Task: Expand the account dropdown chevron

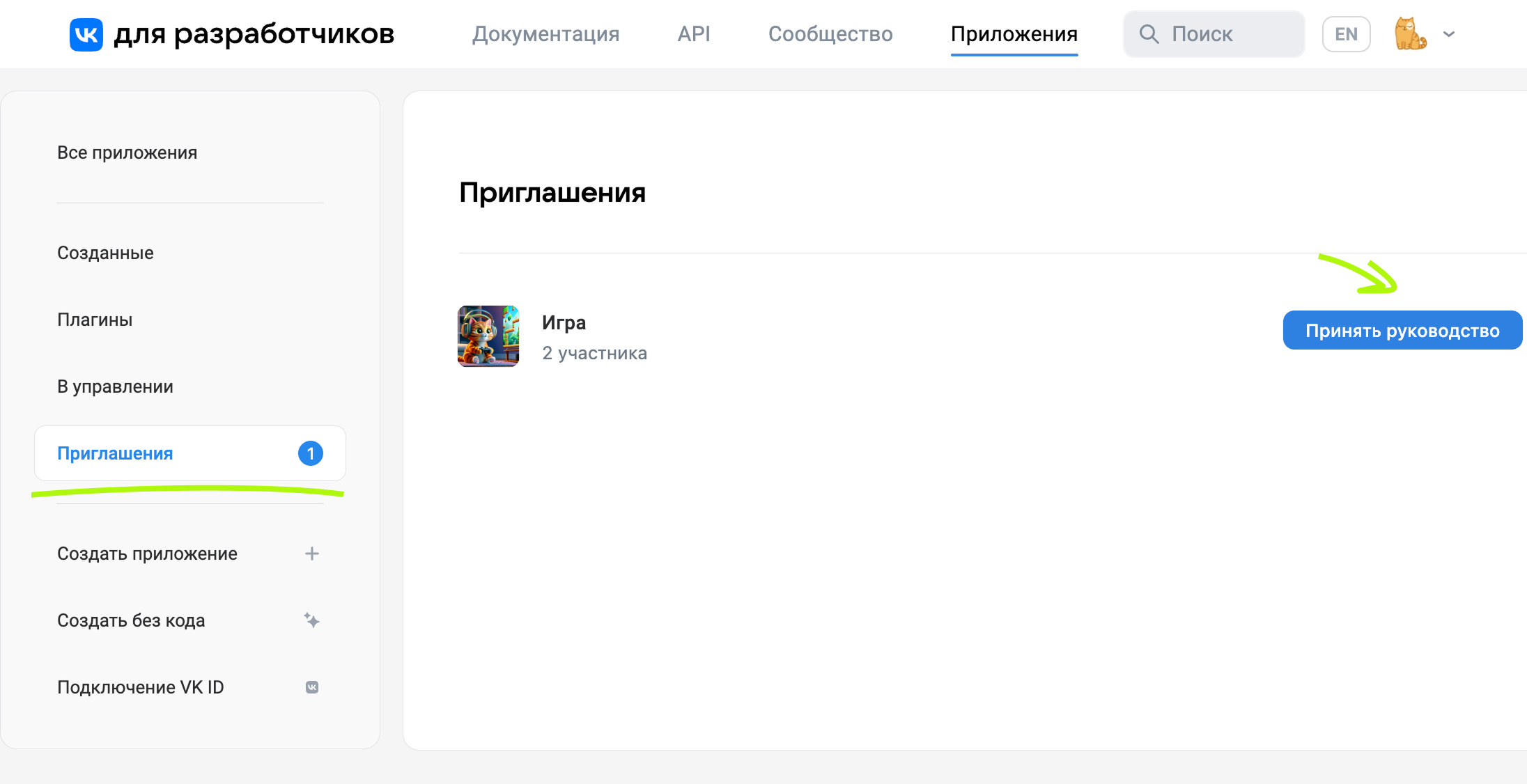Action: pyautogui.click(x=1449, y=34)
